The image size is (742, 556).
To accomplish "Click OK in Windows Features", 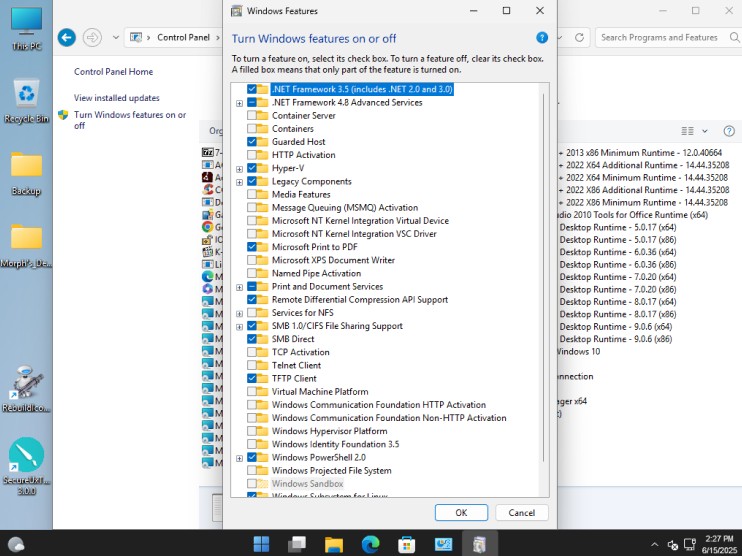I will coord(461,512).
